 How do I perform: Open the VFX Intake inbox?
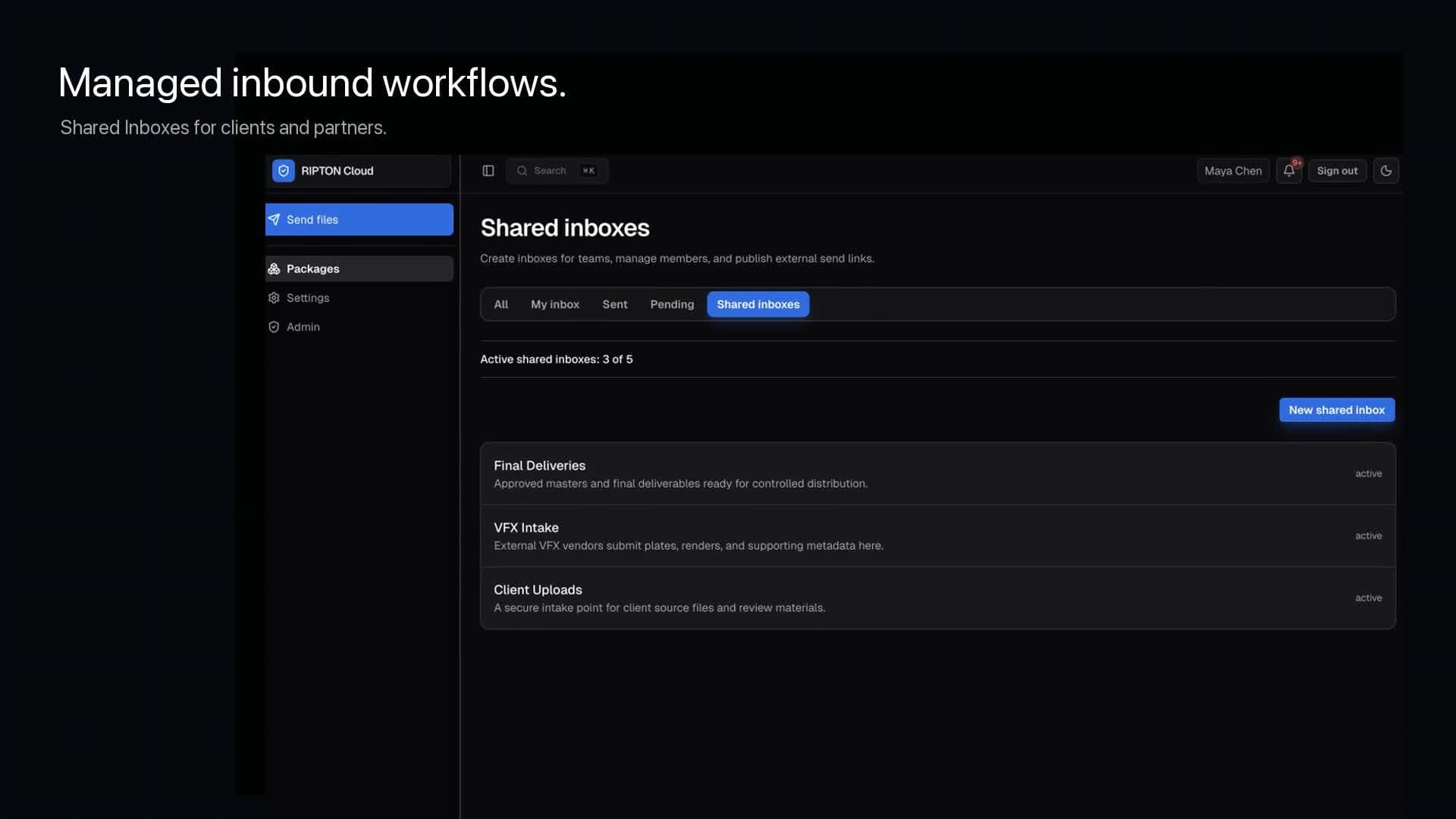(x=938, y=536)
